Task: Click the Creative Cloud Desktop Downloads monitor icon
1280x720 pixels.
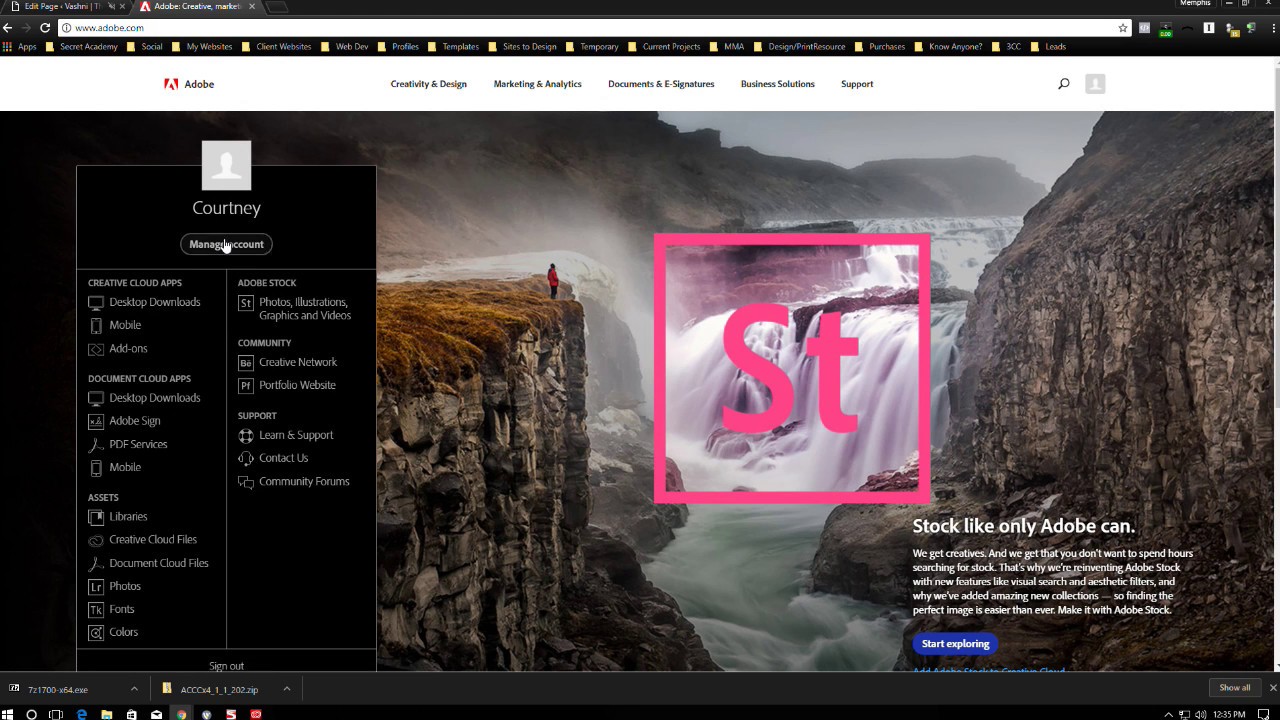Action: tap(96, 302)
